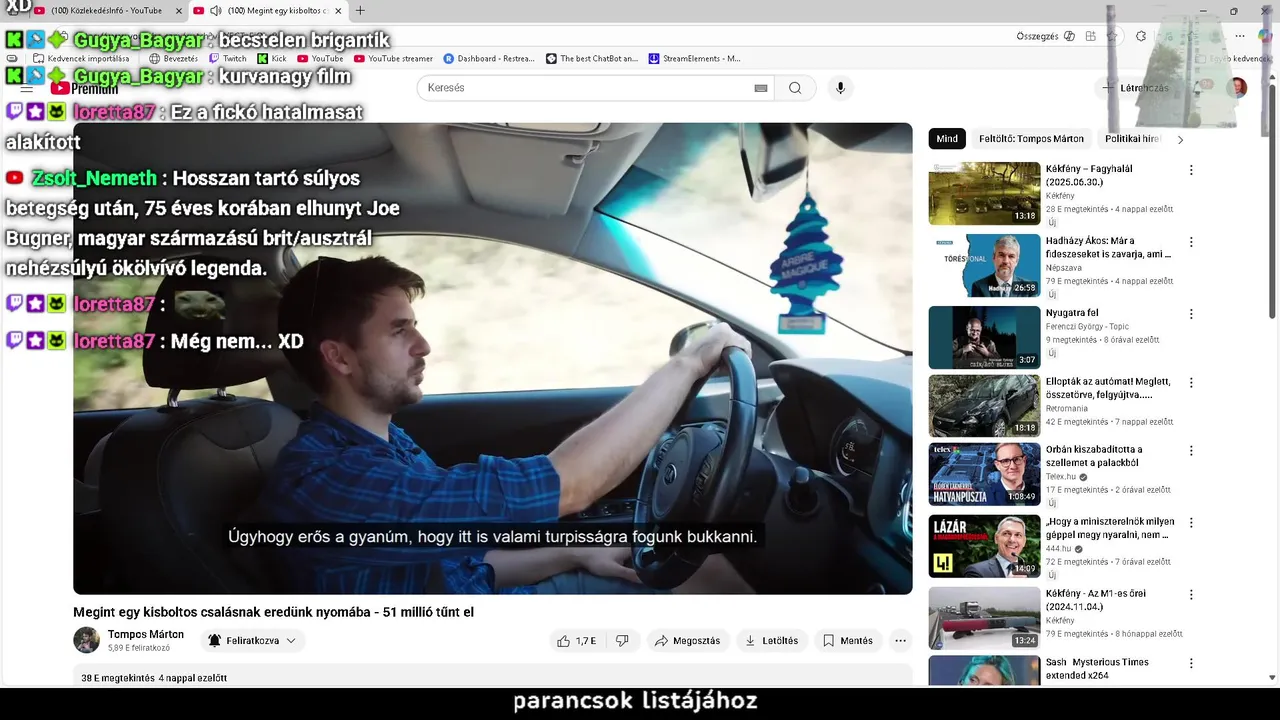Image resolution: width=1280 pixels, height=720 pixels.
Task: Open the Hadházy Ákos video thumbnail
Action: tap(984, 265)
